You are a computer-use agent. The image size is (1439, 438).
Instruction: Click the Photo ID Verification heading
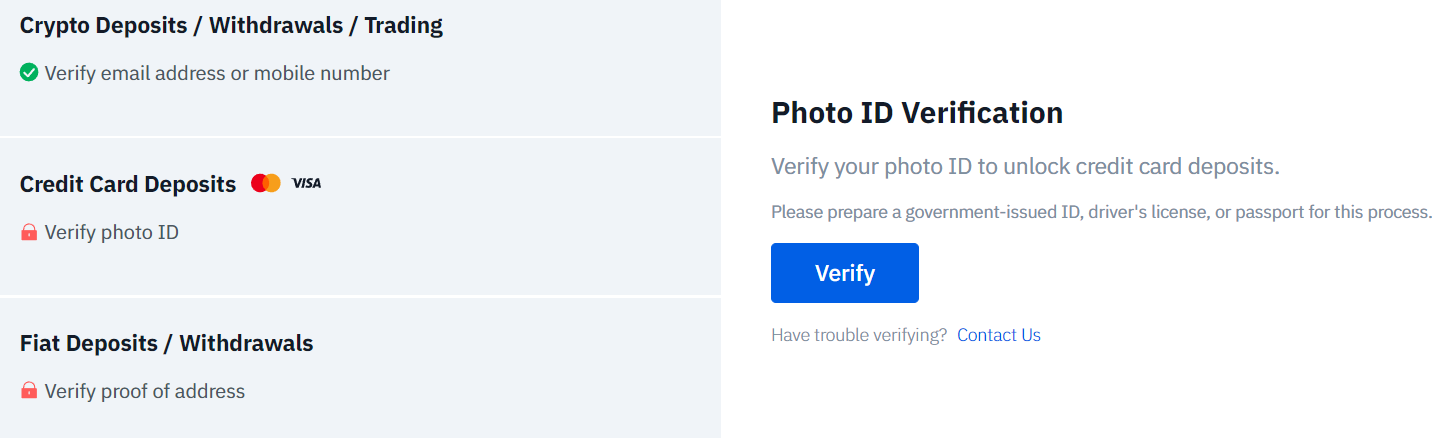pos(917,113)
